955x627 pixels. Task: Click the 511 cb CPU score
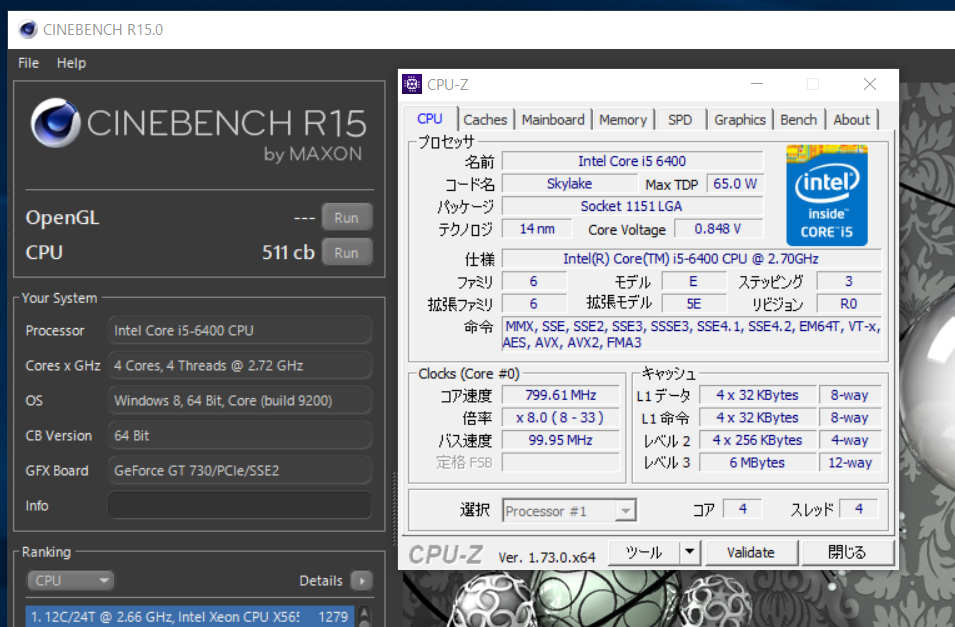(x=288, y=252)
